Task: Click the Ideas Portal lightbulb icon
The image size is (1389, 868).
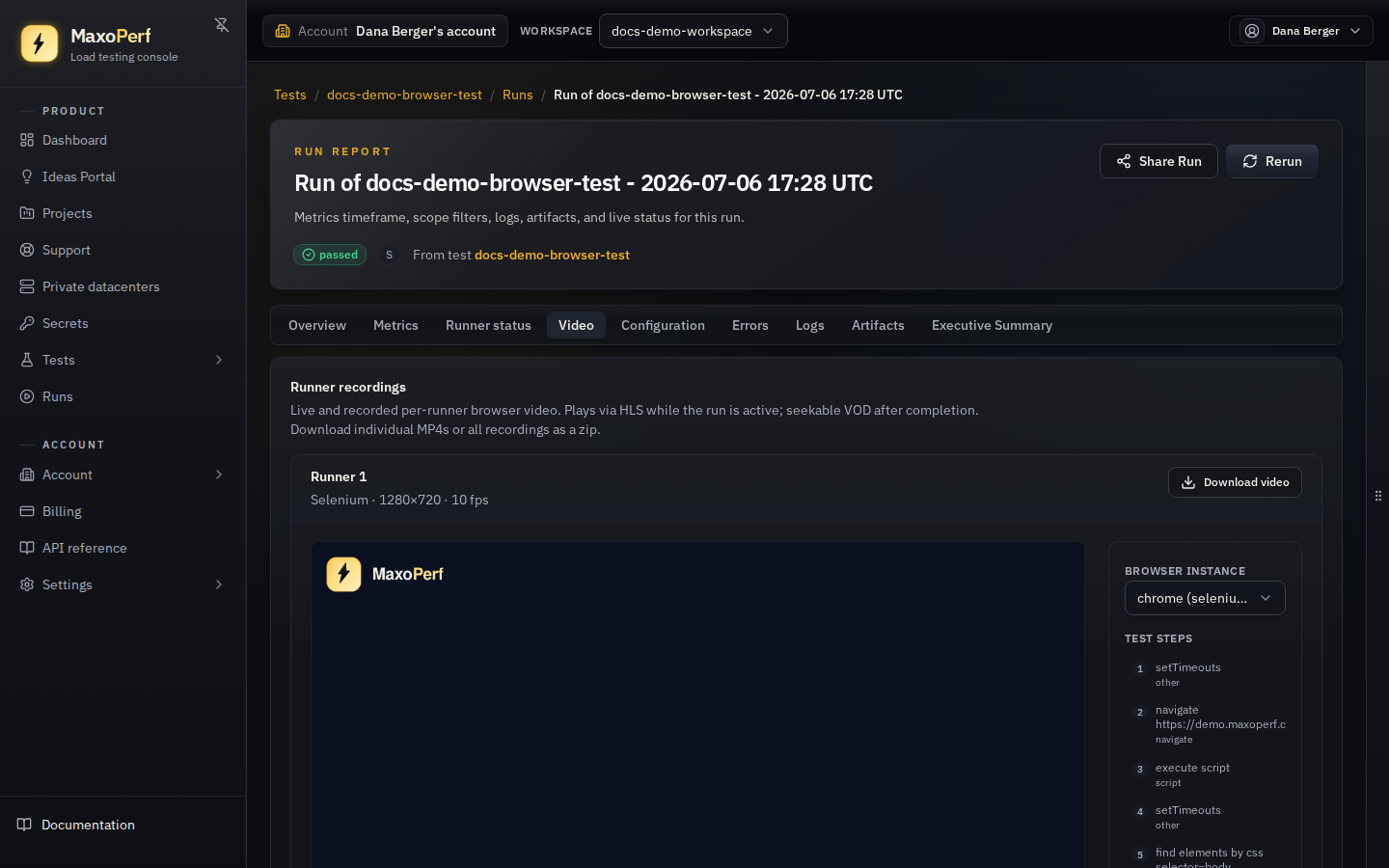Action: [x=27, y=176]
